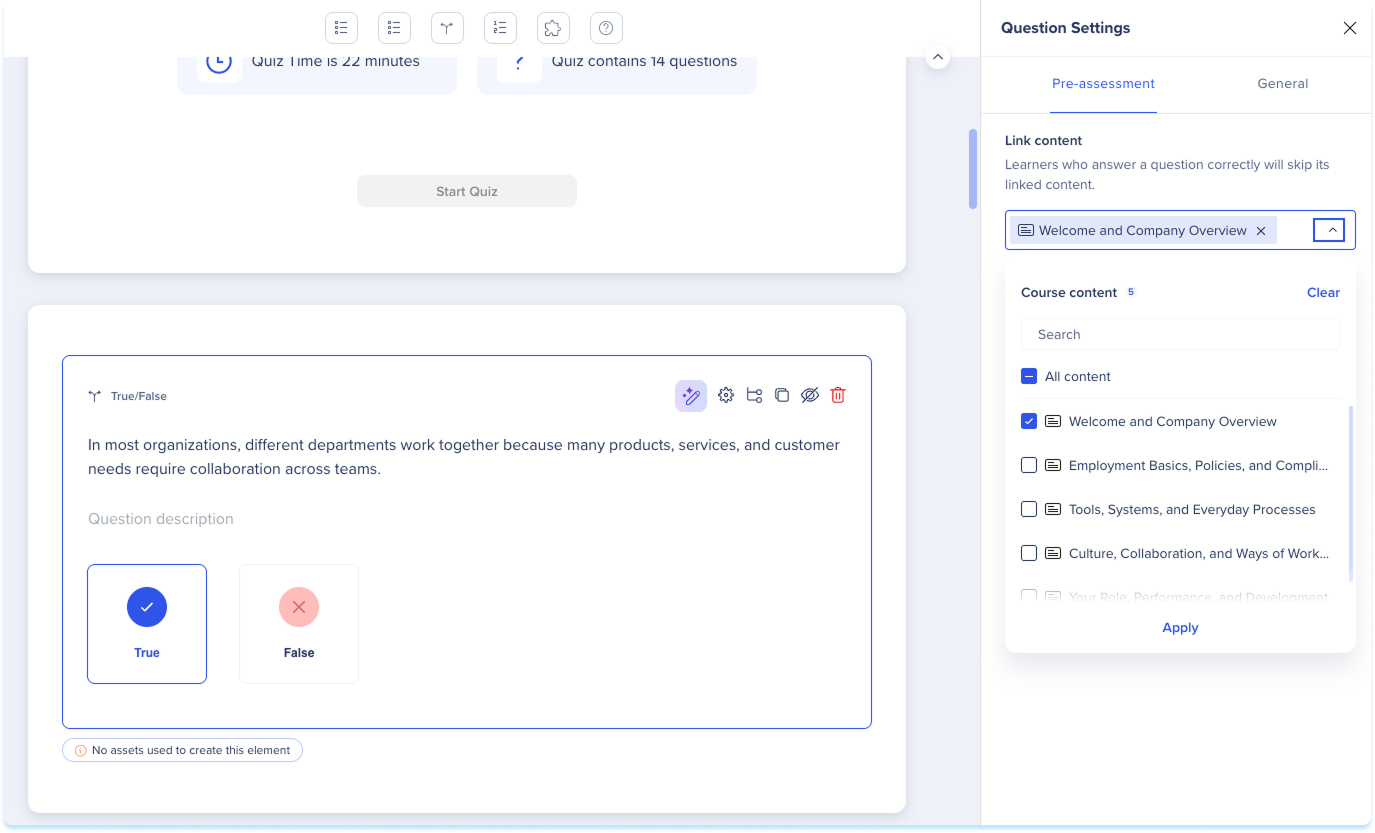Click the question text about departments collaborating
This screenshot has height=833, width=1375.
pos(464,457)
